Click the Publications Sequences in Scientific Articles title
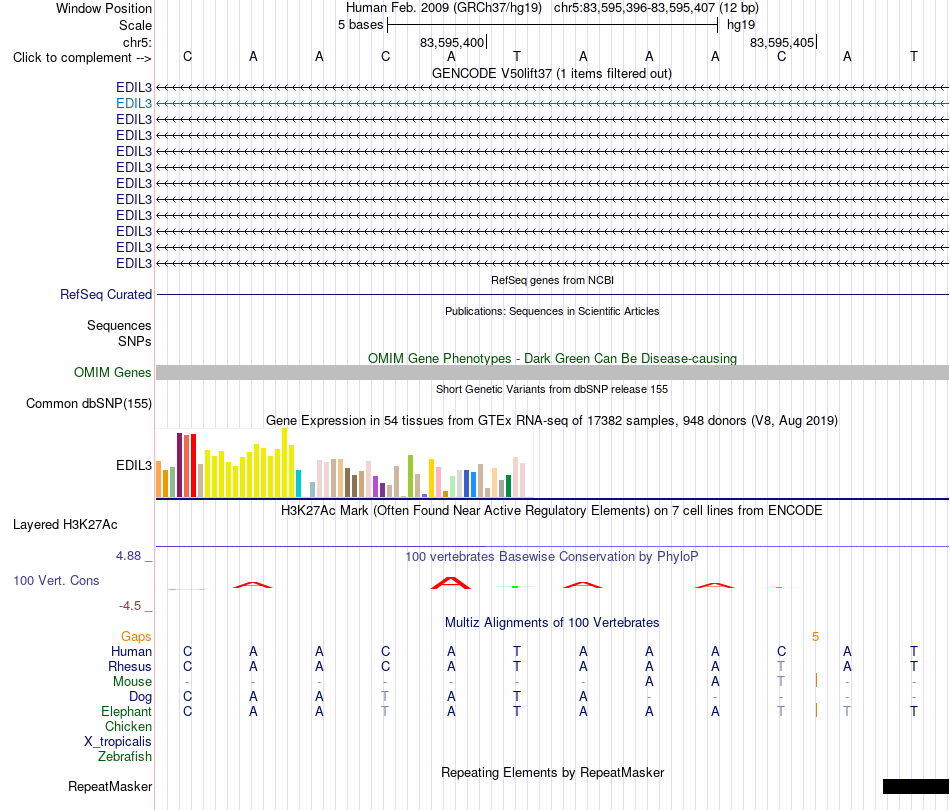This screenshot has height=810, width=950. pos(552,311)
